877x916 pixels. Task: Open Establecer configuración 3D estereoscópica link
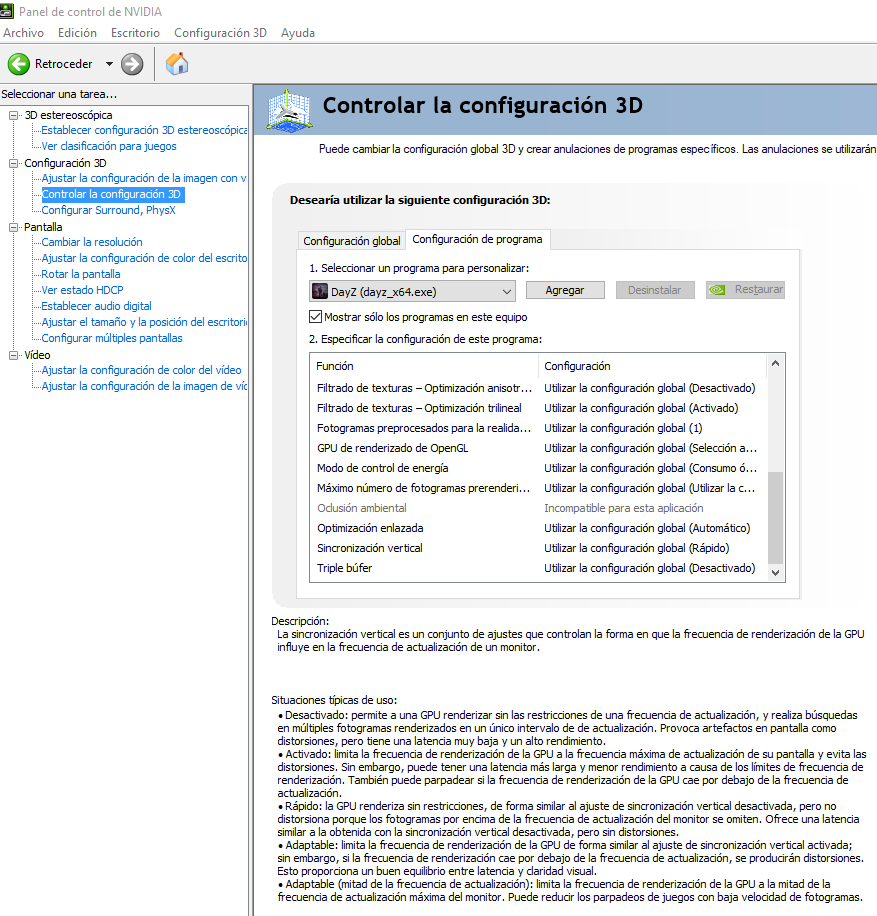click(144, 130)
